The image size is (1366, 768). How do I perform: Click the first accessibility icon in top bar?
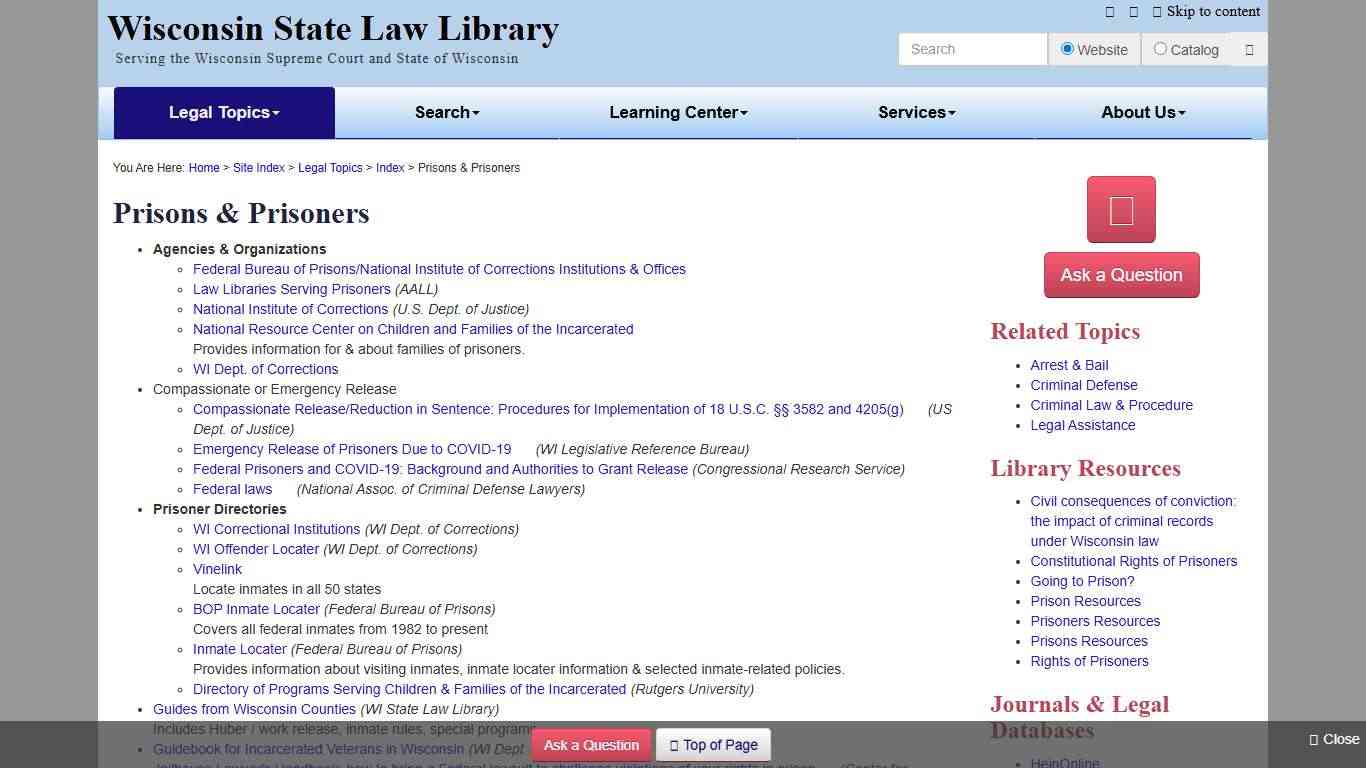click(x=1110, y=12)
